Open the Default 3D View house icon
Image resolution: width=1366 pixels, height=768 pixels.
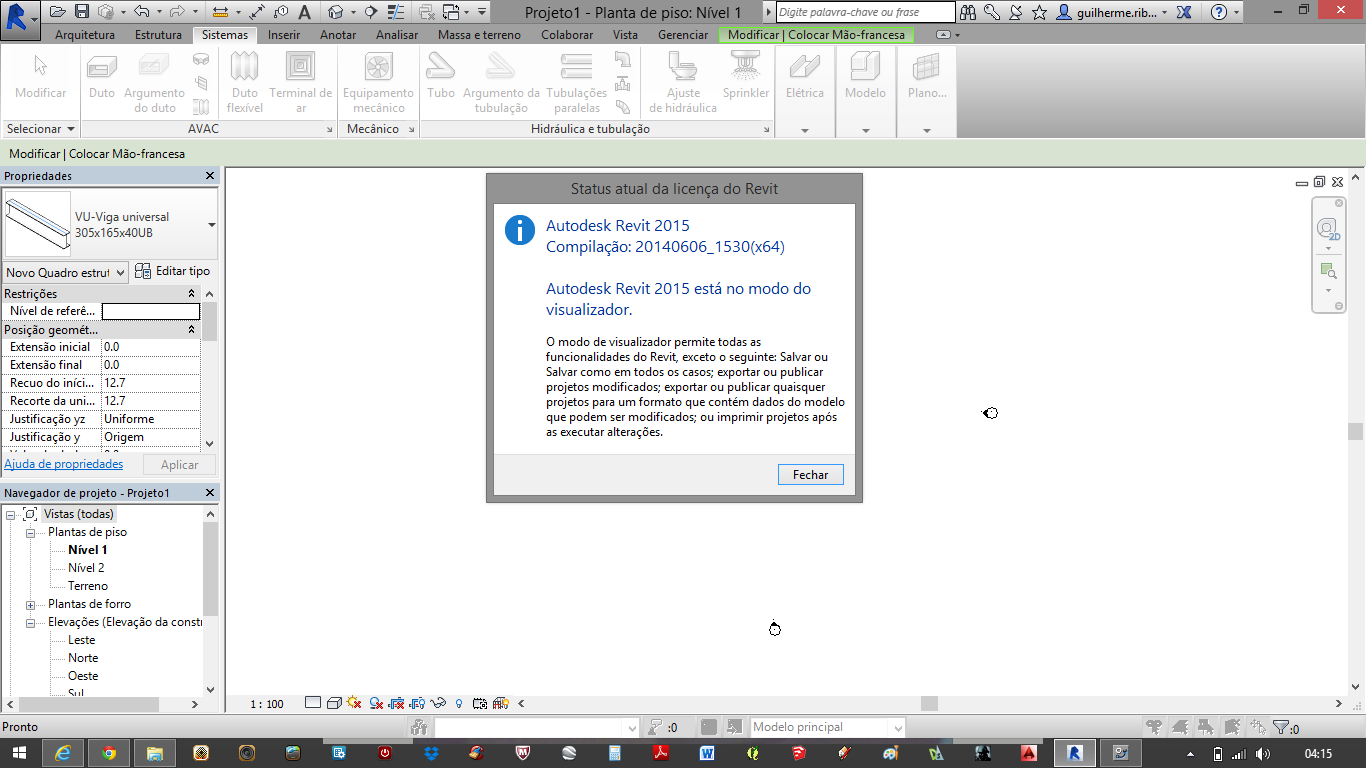click(x=336, y=12)
